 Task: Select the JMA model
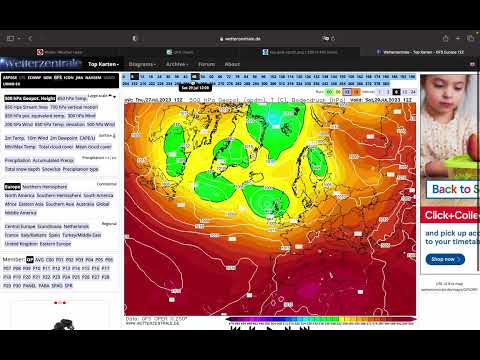(x=79, y=77)
